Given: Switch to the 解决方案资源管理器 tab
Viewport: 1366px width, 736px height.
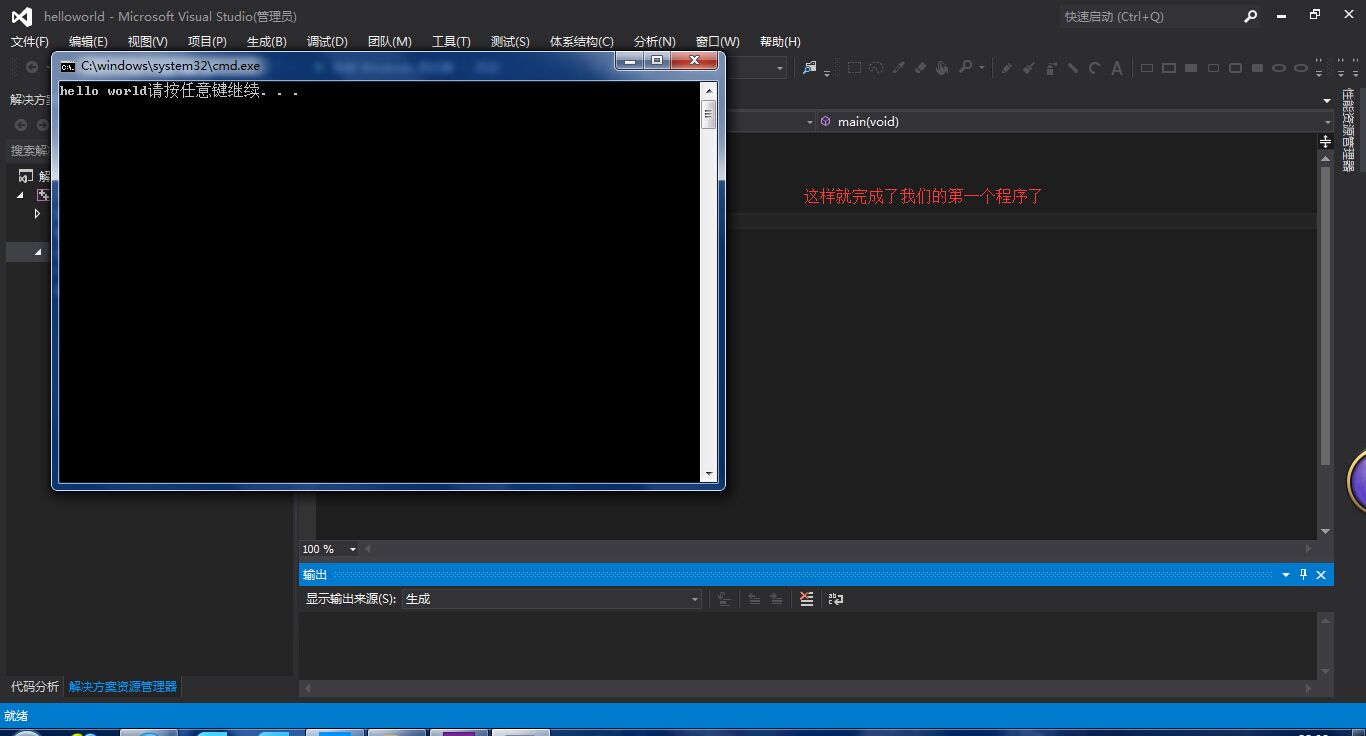Looking at the screenshot, I should coord(123,687).
